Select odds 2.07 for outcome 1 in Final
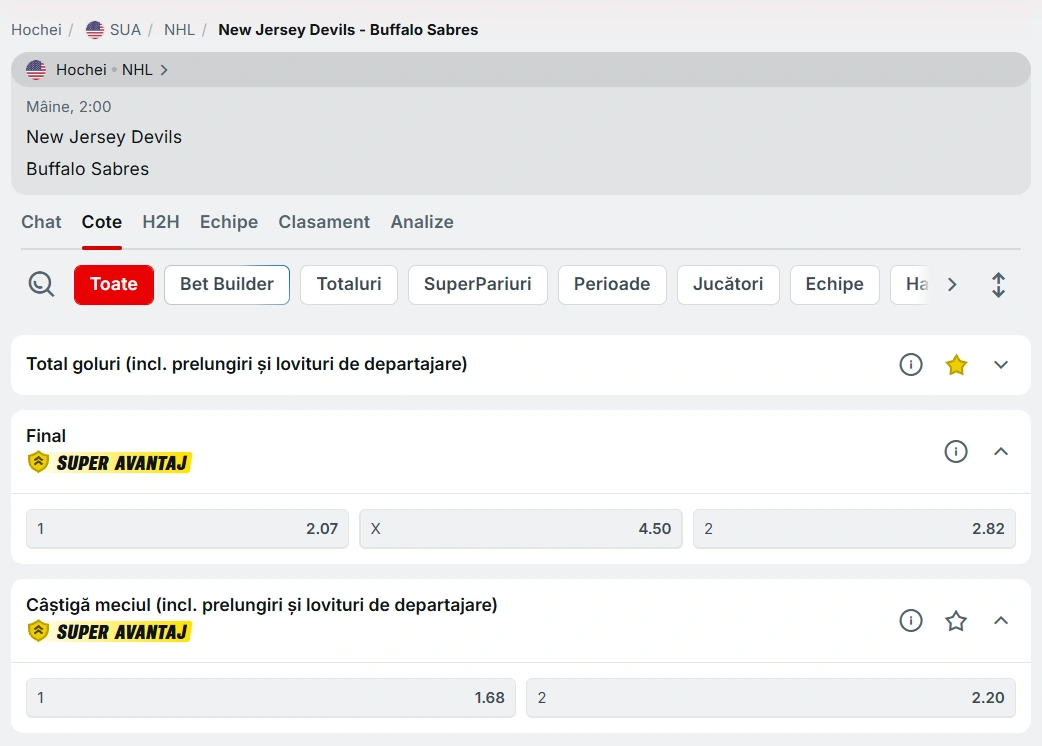1042x746 pixels. (188, 529)
